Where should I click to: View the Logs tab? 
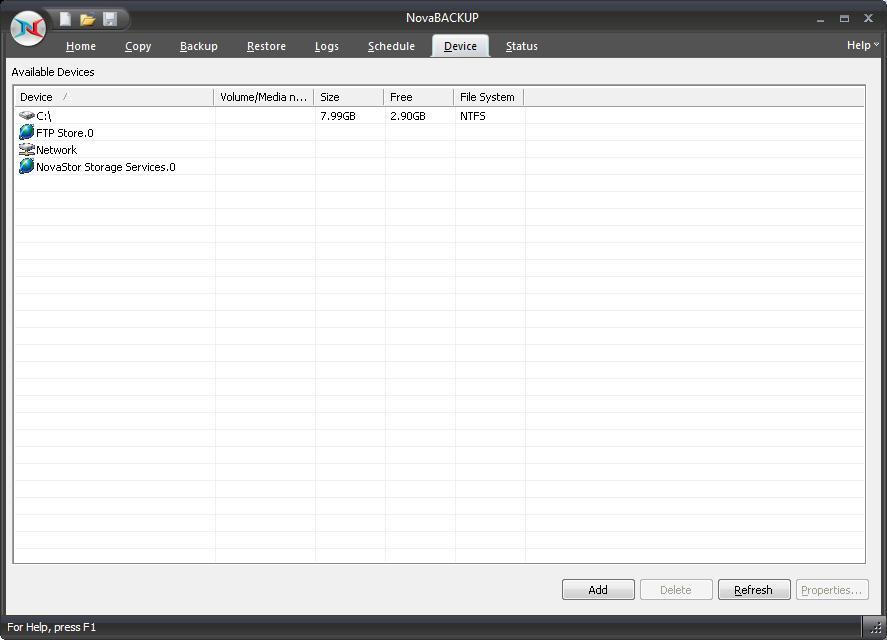(x=326, y=46)
